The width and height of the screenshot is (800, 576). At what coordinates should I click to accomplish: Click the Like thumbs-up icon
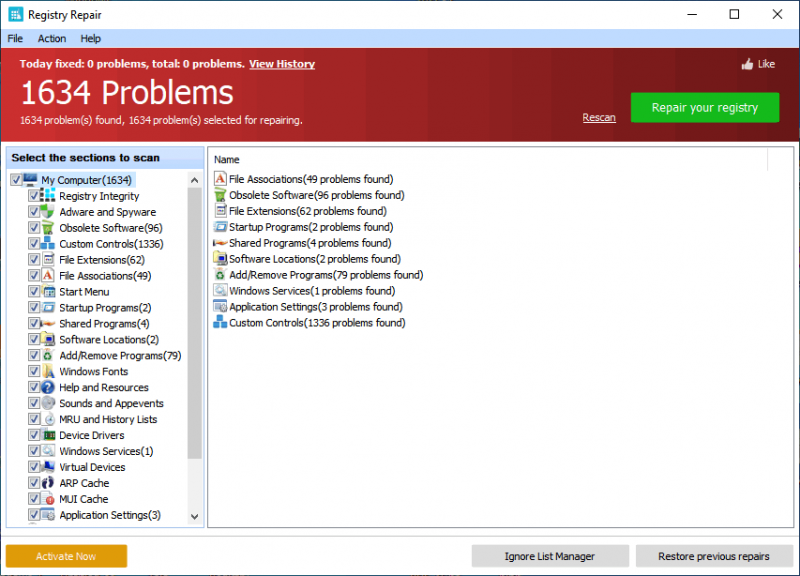pos(747,64)
